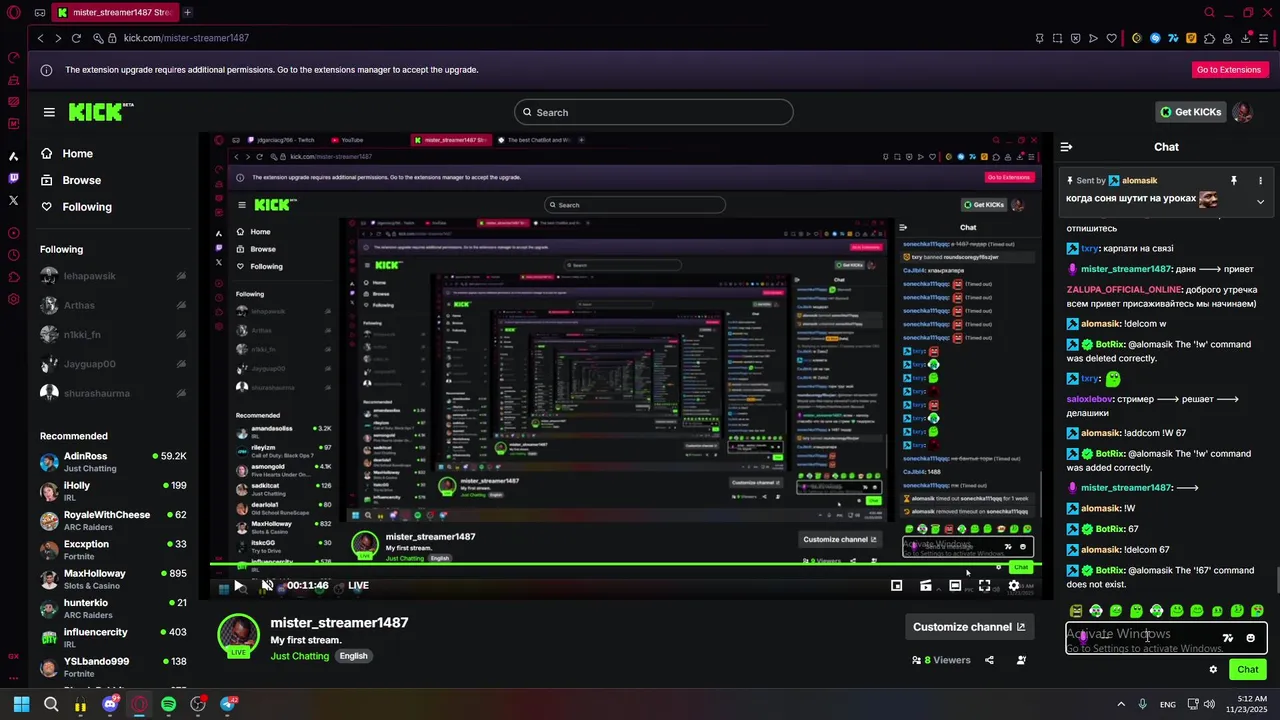Open the emoji picker in chat input
1280x720 pixels.
click(x=1251, y=638)
